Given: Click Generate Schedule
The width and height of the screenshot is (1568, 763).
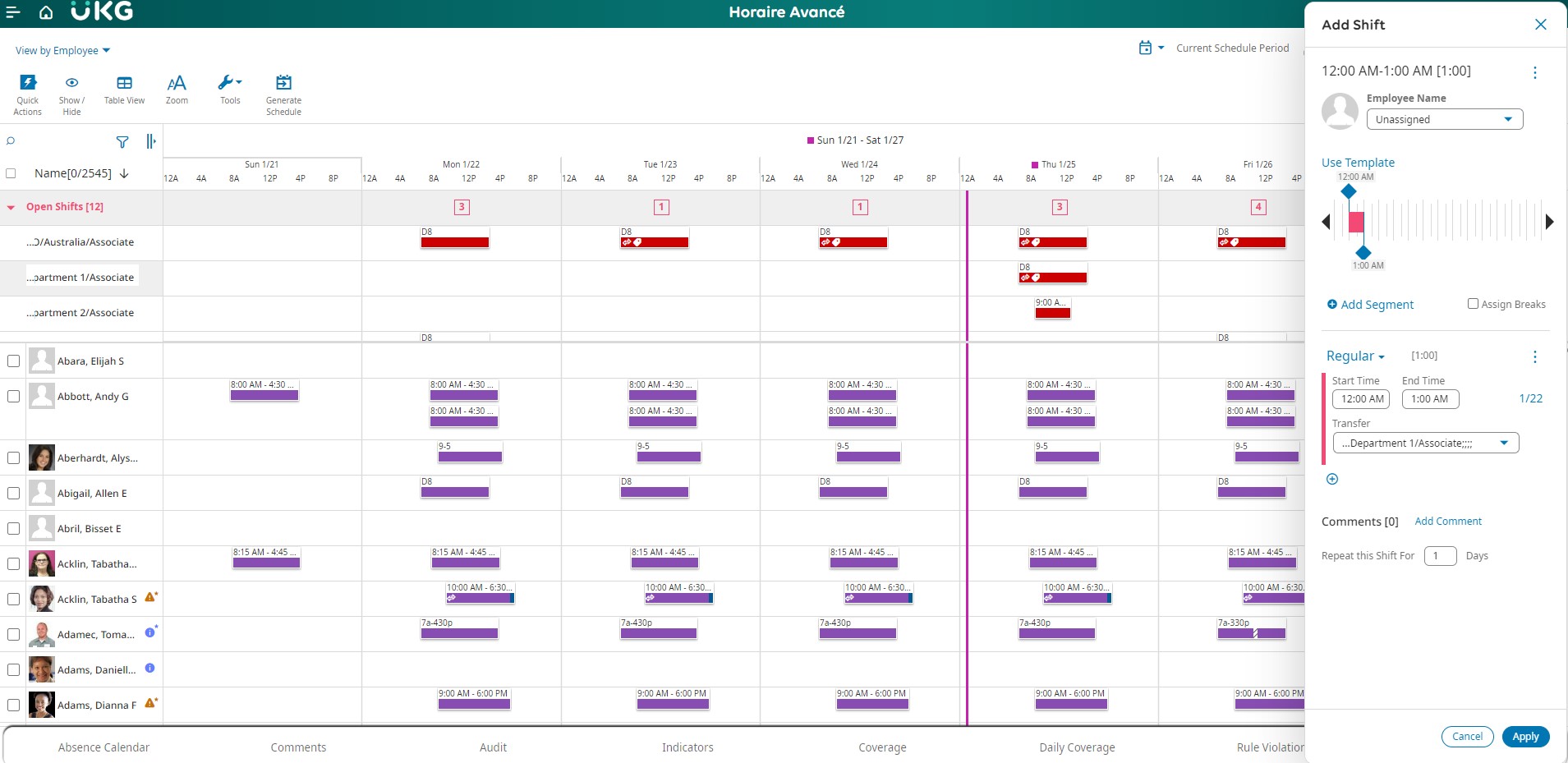Looking at the screenshot, I should point(283,90).
